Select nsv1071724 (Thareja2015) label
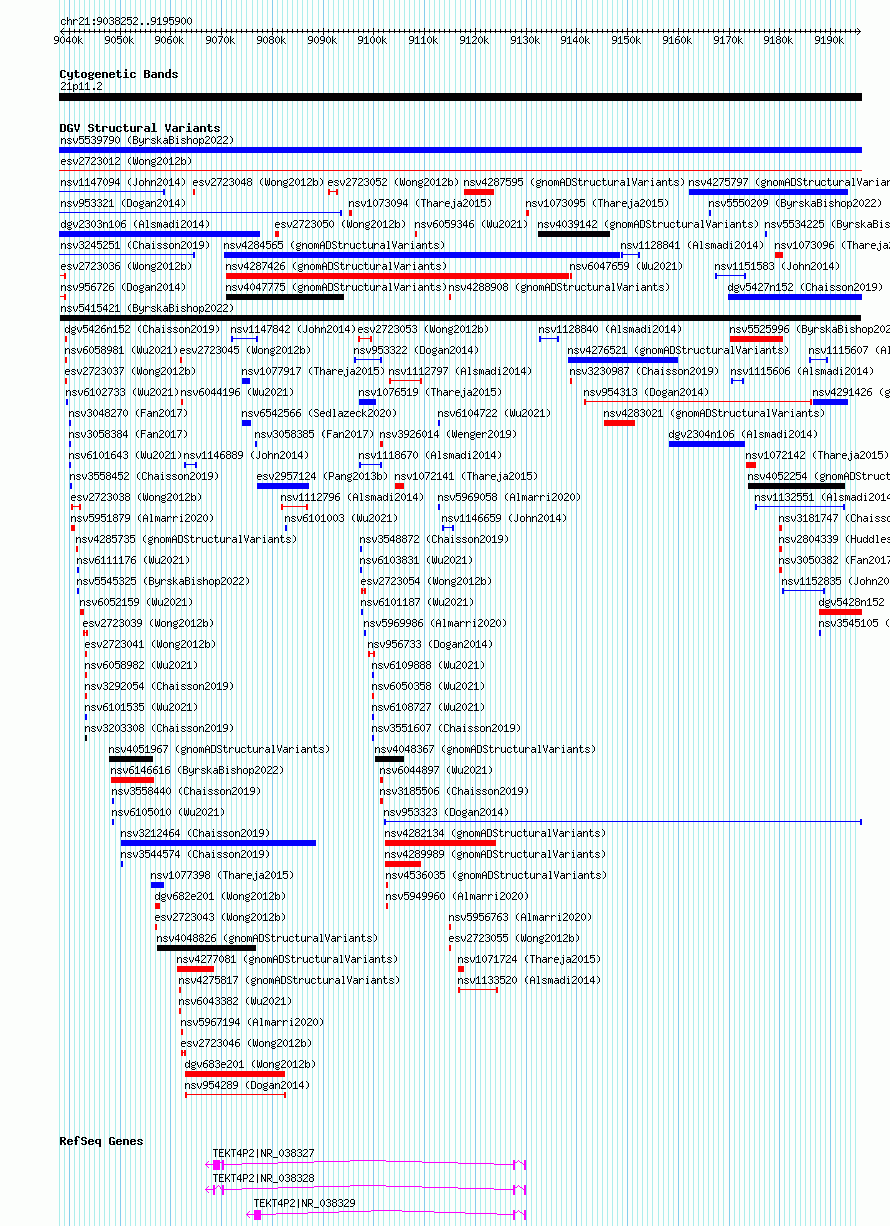This screenshot has width=890, height=1226. [529, 959]
